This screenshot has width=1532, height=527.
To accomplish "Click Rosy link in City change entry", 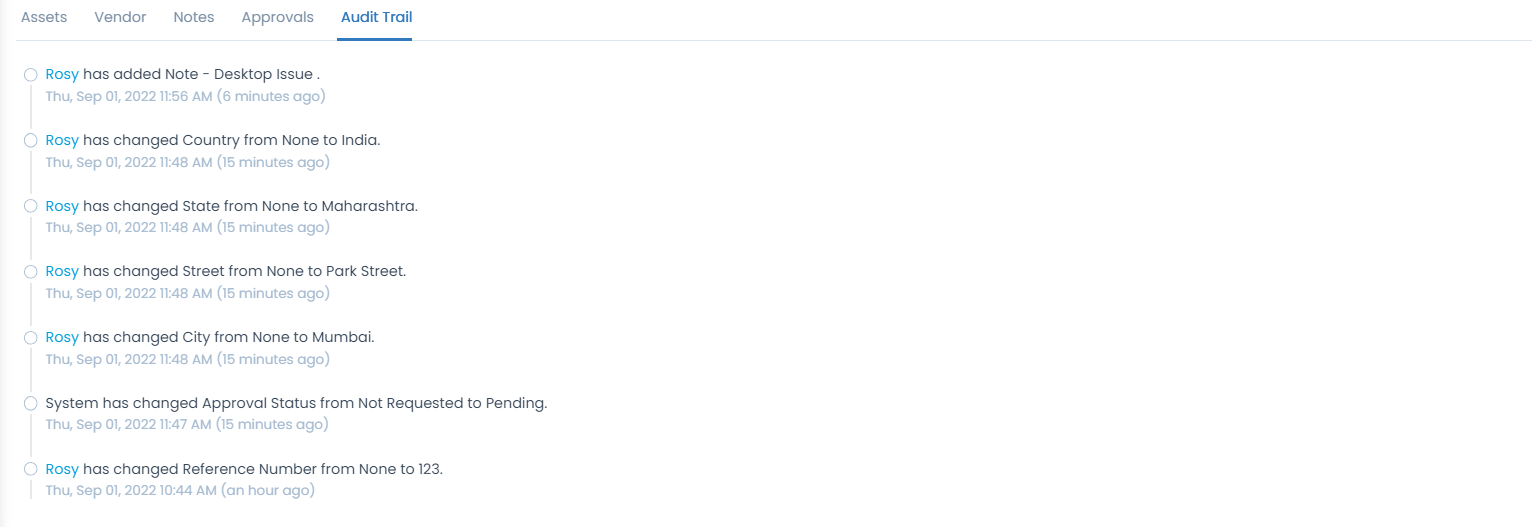I will coord(62,337).
